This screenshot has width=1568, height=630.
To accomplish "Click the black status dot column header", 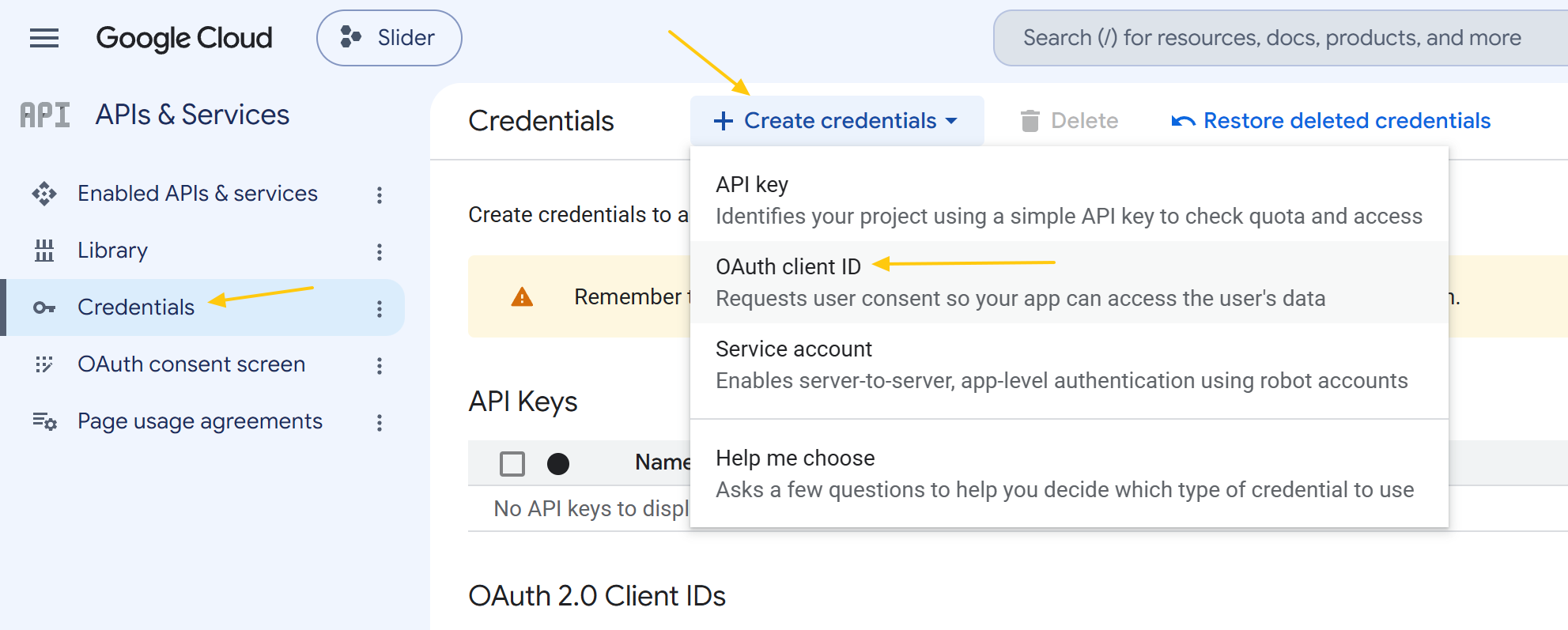I will 558,463.
